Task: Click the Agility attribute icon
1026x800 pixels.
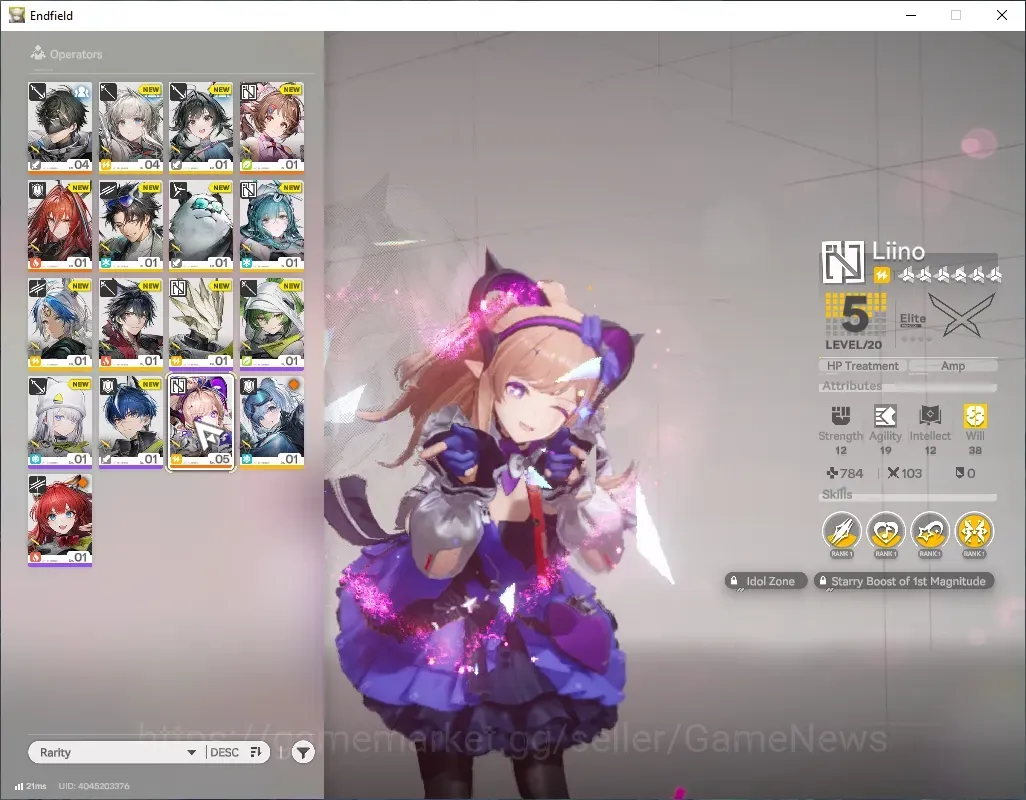Action: click(x=885, y=415)
